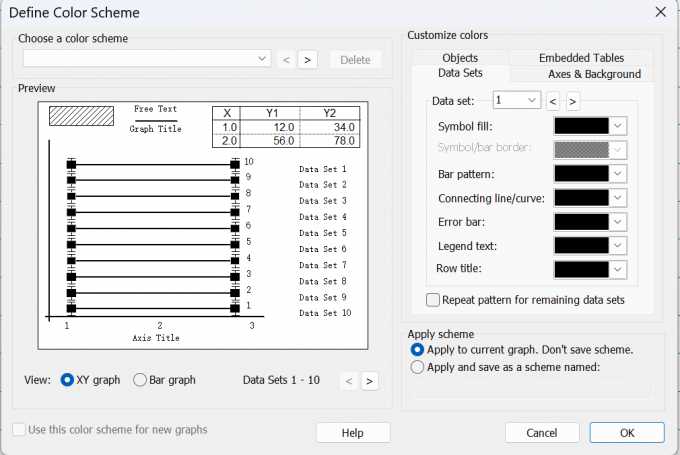The width and height of the screenshot is (680, 455).
Task: Click the Data Set 5 legend entry
Action: (323, 233)
